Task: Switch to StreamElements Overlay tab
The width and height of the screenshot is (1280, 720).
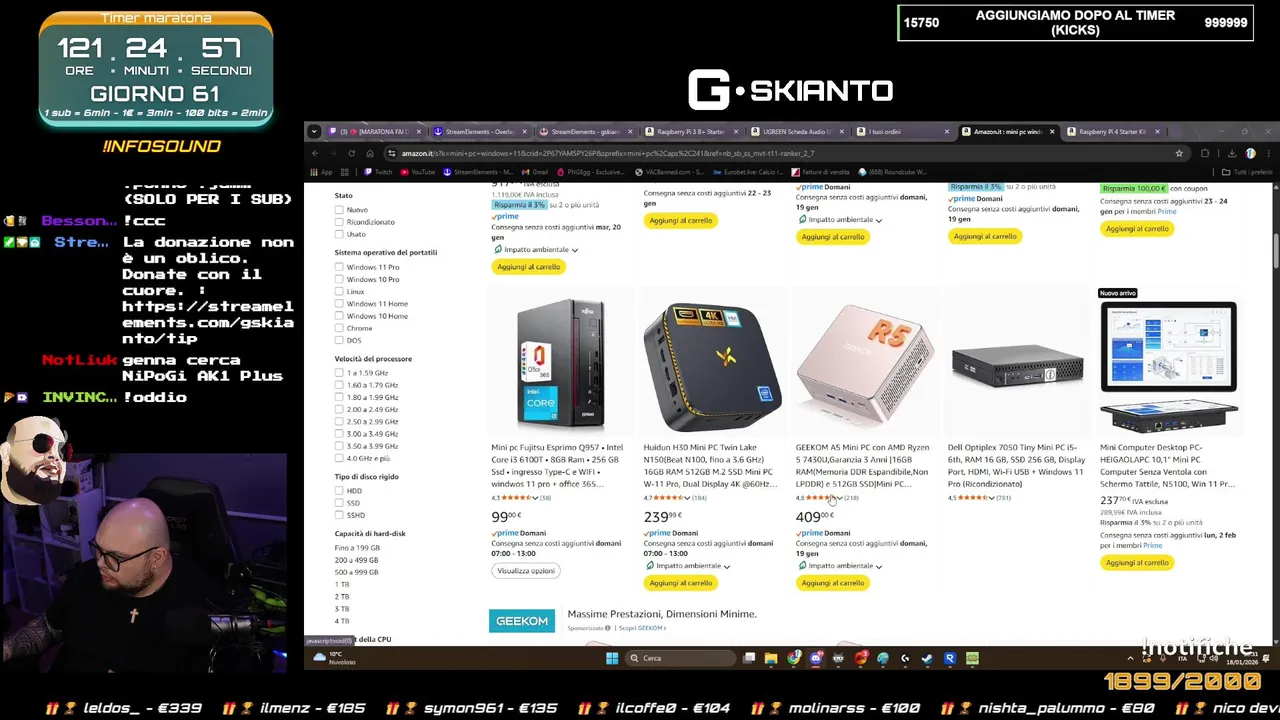Action: (479, 132)
